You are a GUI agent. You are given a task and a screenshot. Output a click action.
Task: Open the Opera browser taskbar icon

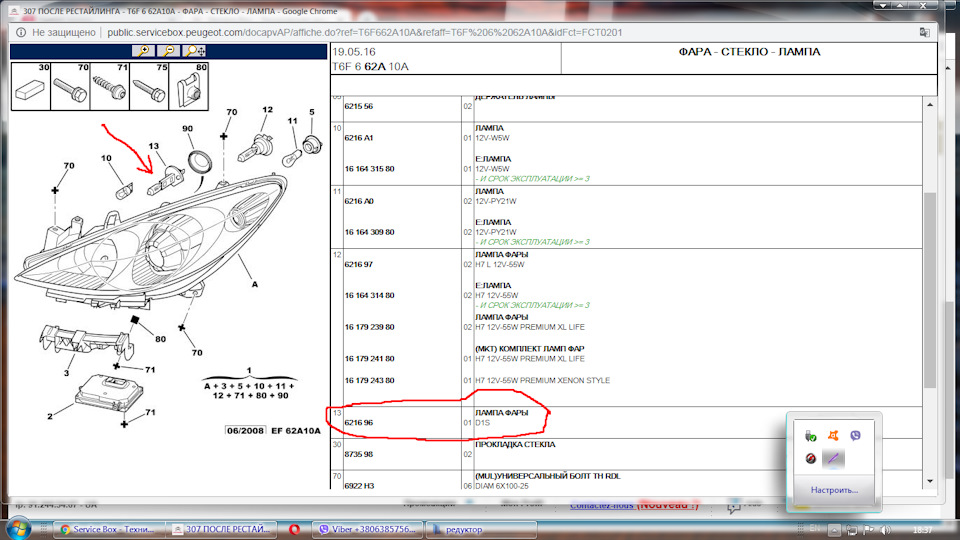294,530
